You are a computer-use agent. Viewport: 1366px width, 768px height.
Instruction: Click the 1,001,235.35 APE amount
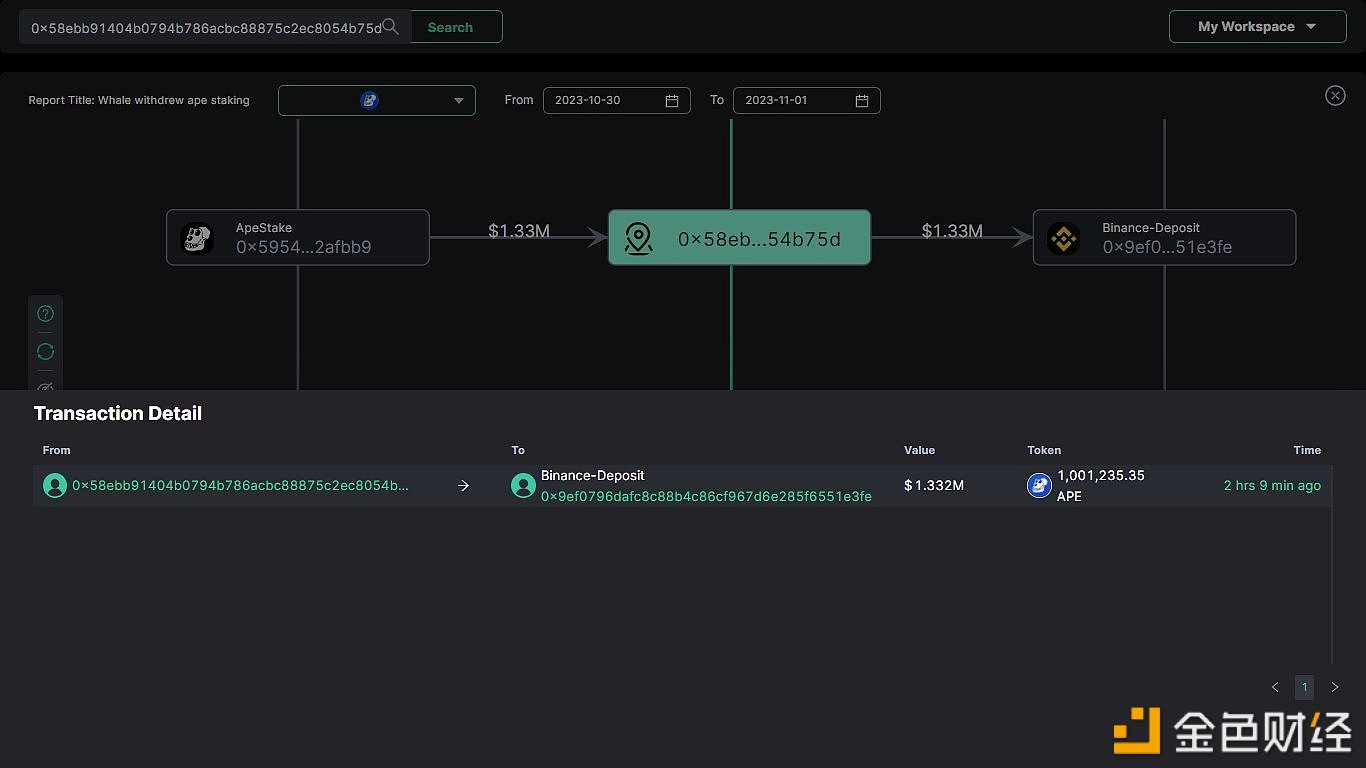coord(1101,485)
